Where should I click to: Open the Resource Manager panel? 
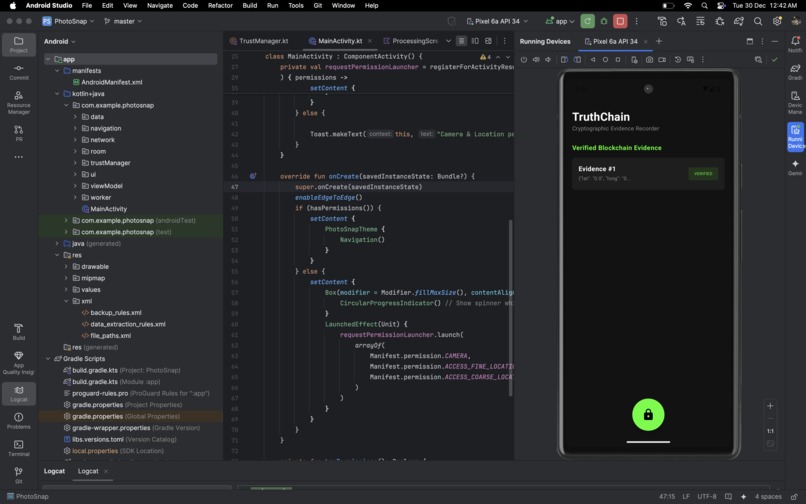click(19, 102)
